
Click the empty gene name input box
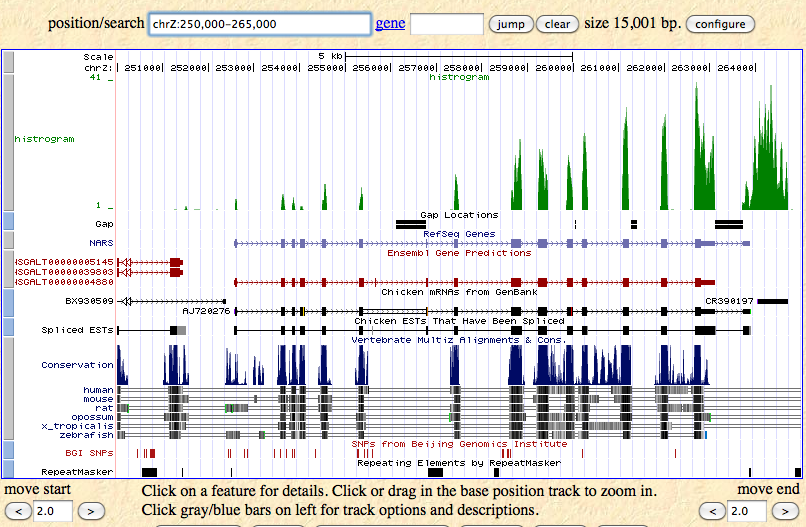tap(446, 24)
